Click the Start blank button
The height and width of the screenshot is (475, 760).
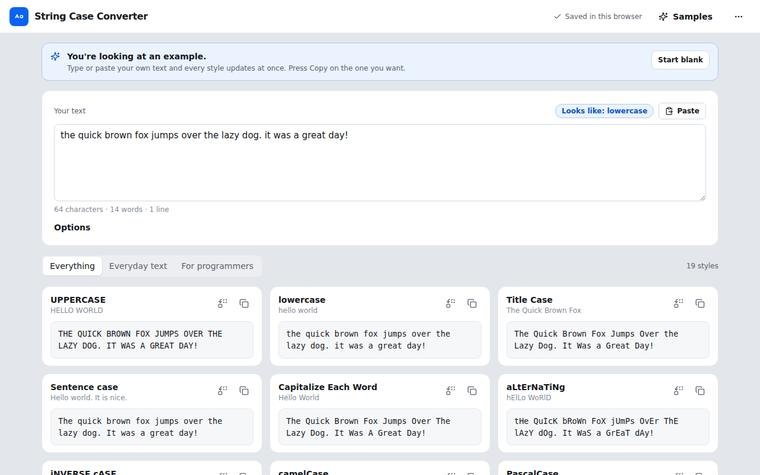click(x=680, y=60)
